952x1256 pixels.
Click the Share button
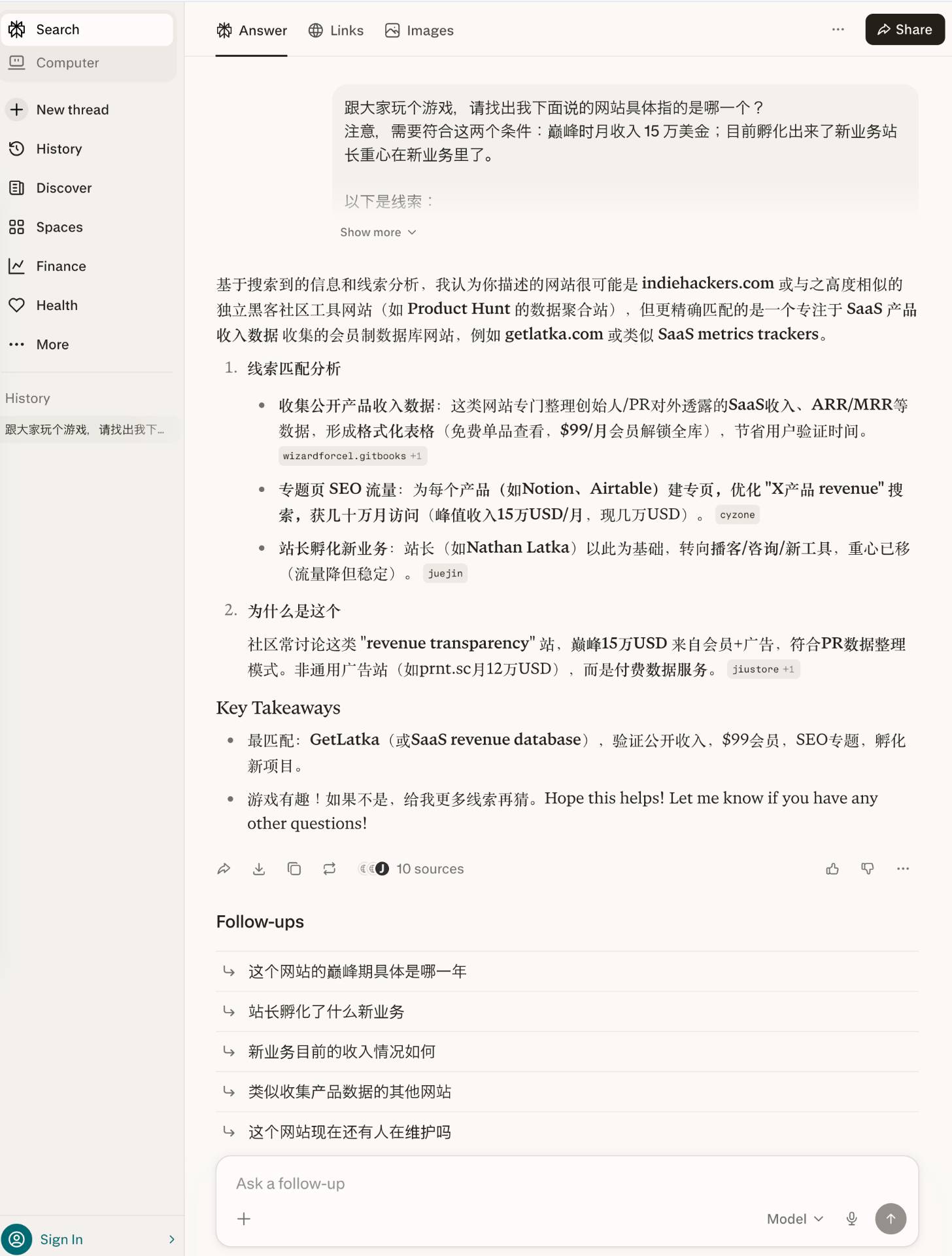point(905,29)
